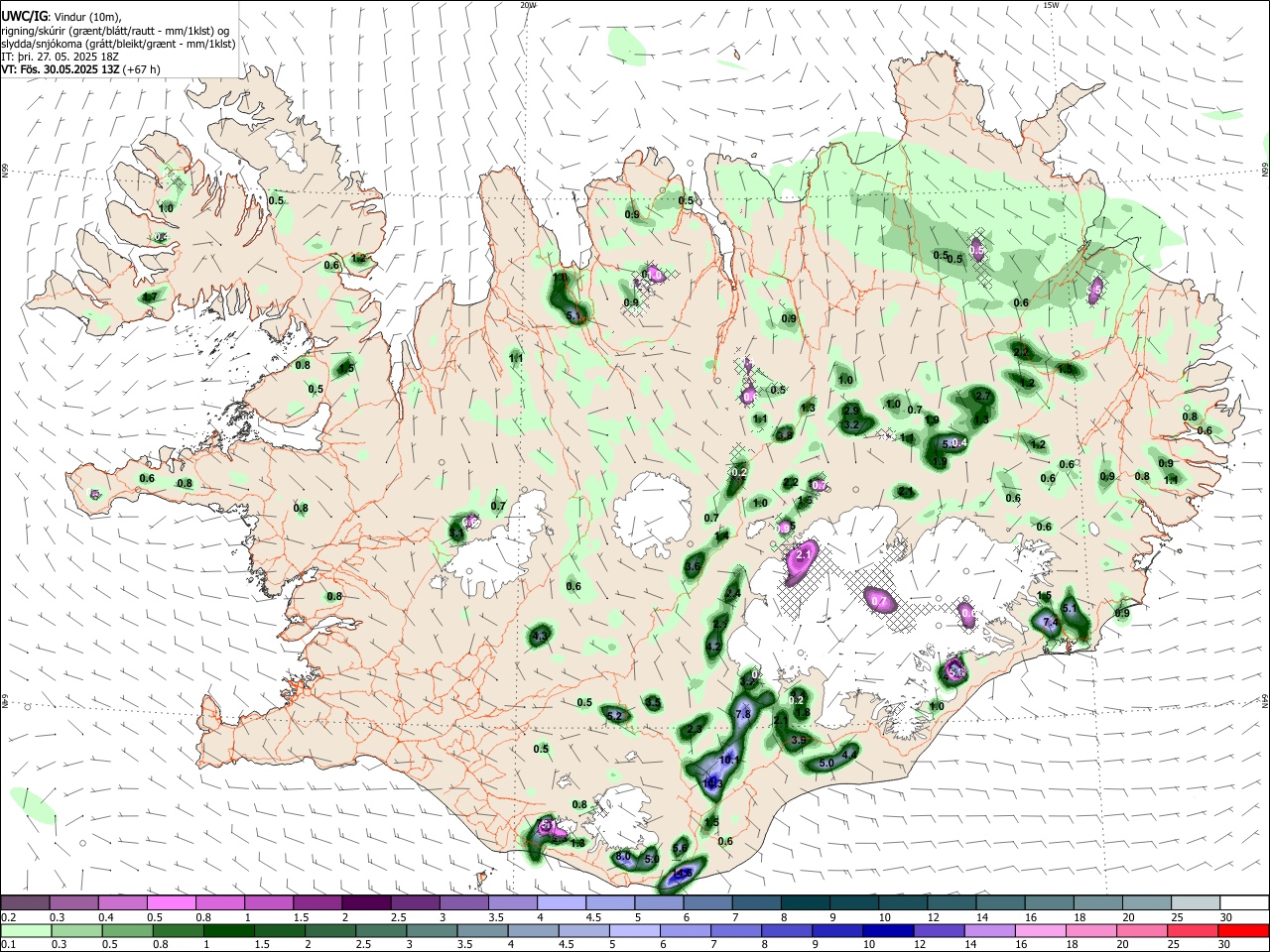Pick the lower-scale pink swatch at 20
Viewport: 1270px width, 952px height.
click(1143, 930)
